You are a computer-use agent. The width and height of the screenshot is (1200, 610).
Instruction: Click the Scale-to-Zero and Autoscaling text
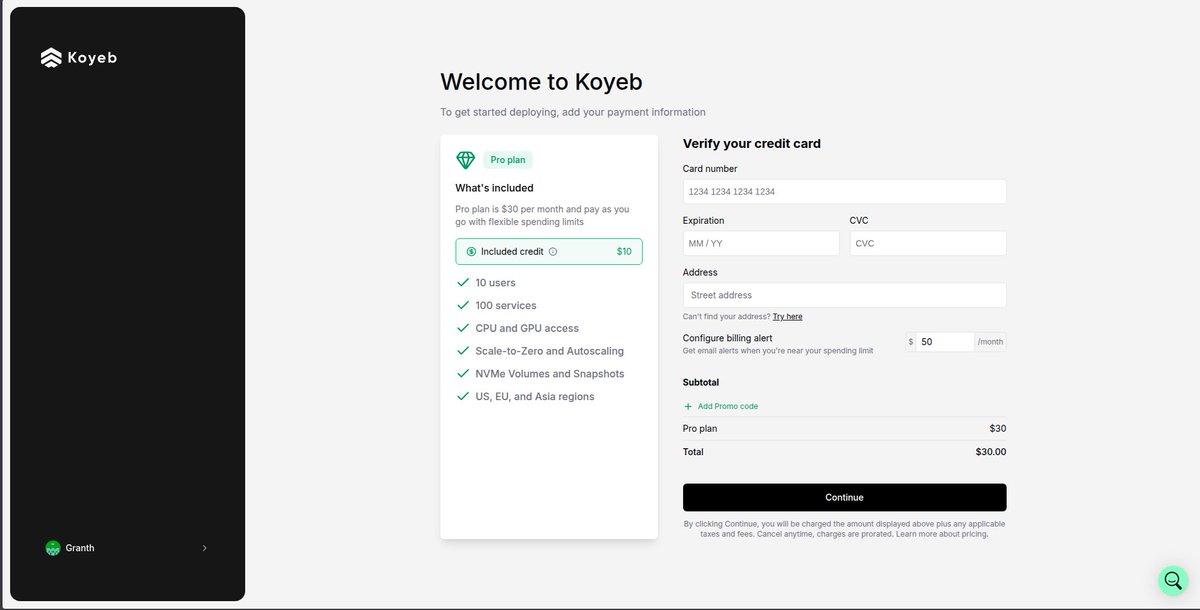[x=550, y=351]
